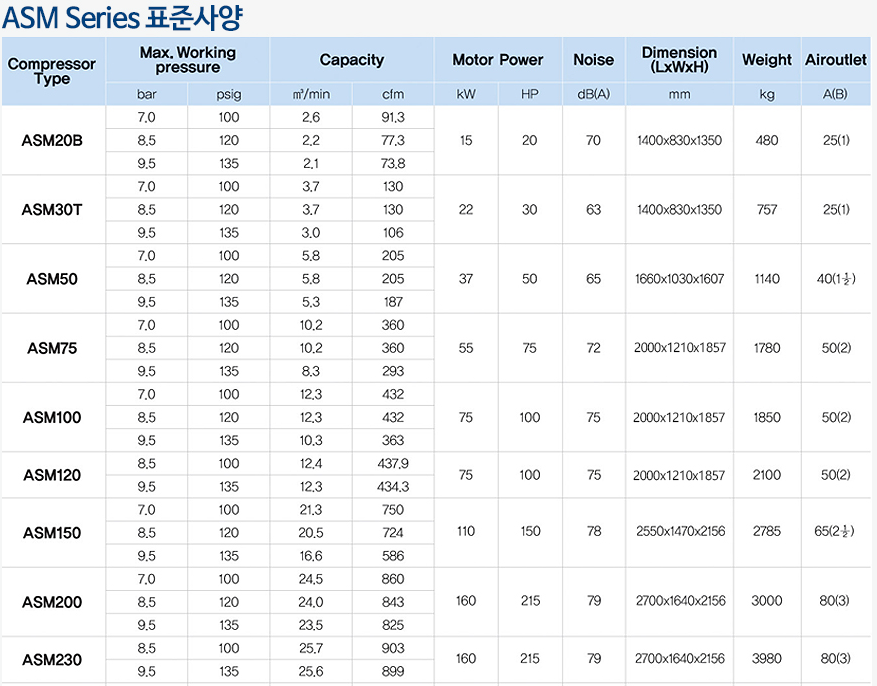Click the 437,9 cfm capacity value
Image resolution: width=877 pixels, height=686 pixels.
coord(393,464)
